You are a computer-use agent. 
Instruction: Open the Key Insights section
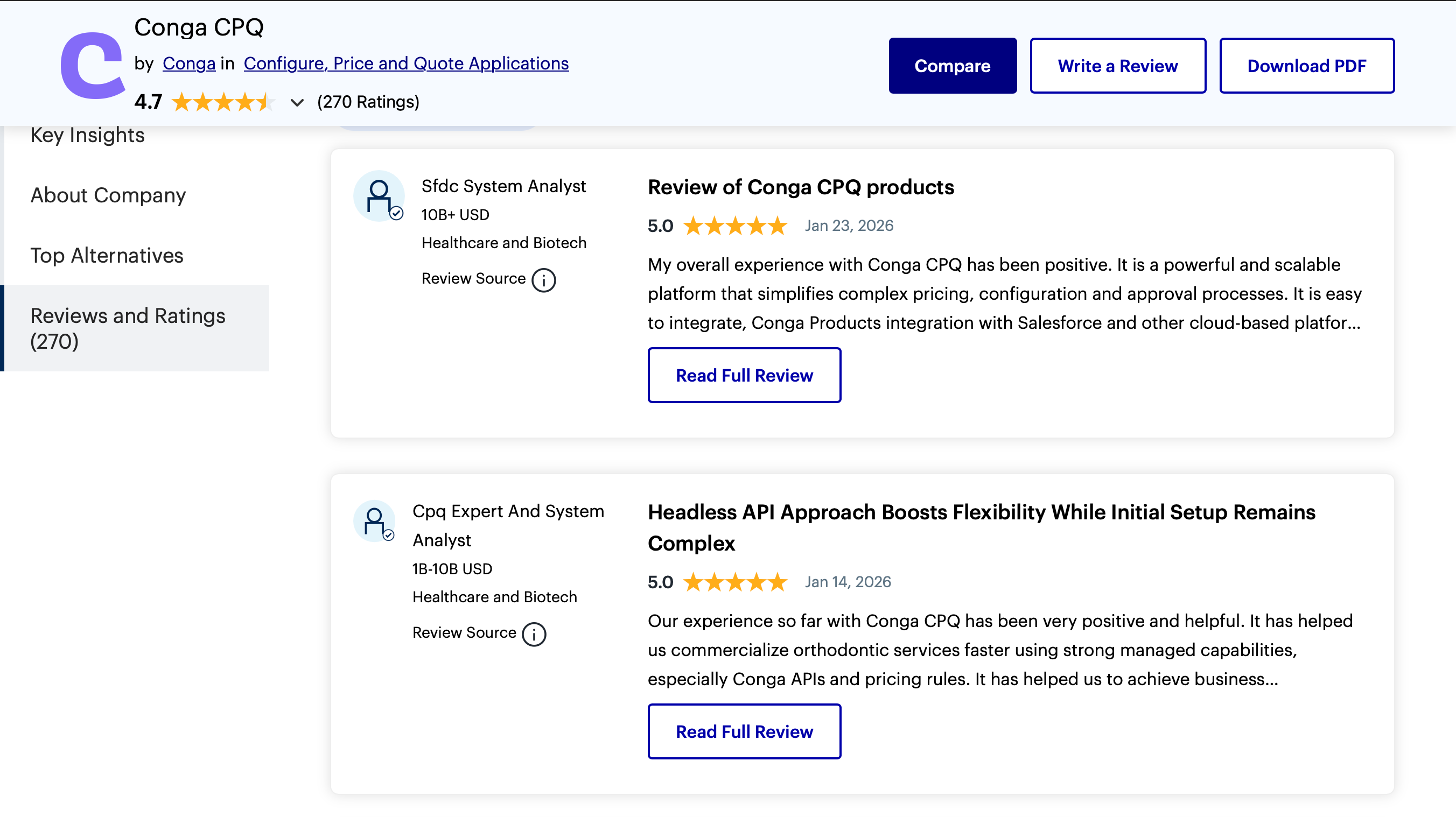[88, 135]
